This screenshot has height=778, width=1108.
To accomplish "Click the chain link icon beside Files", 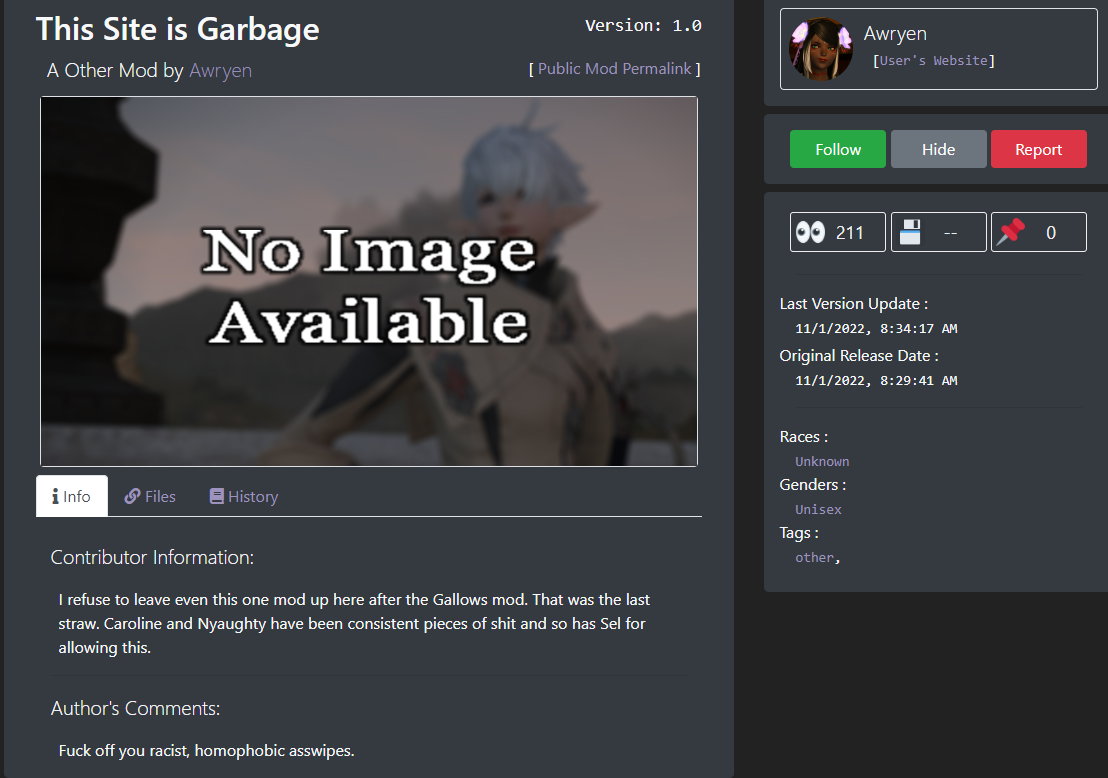I will click(132, 497).
